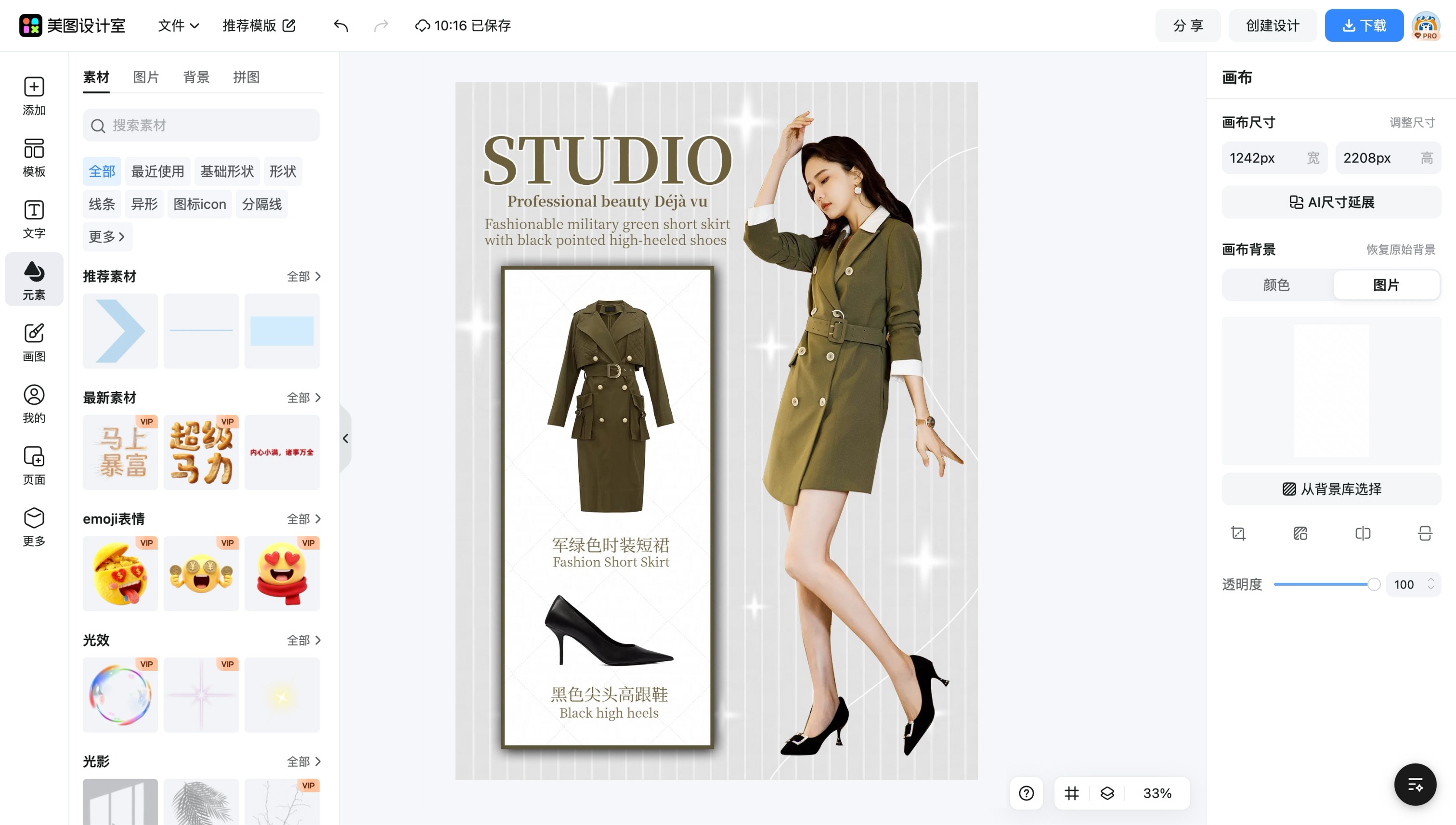Click the flip horizontal background icon

(x=1363, y=533)
